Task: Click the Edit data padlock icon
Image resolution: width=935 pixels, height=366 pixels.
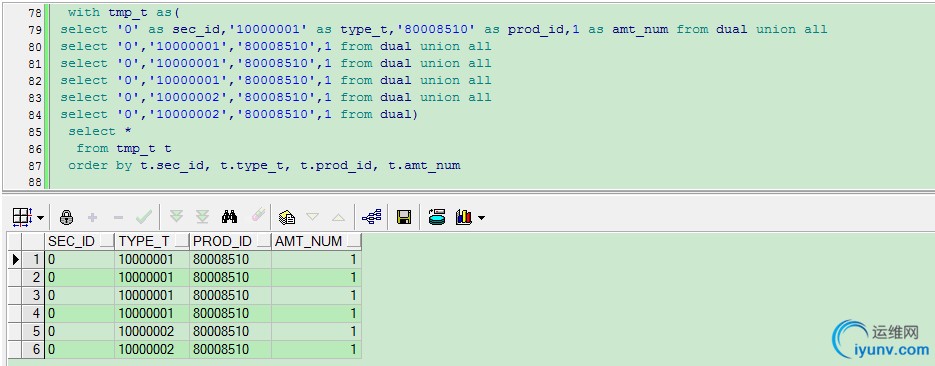Action: pyautogui.click(x=66, y=218)
